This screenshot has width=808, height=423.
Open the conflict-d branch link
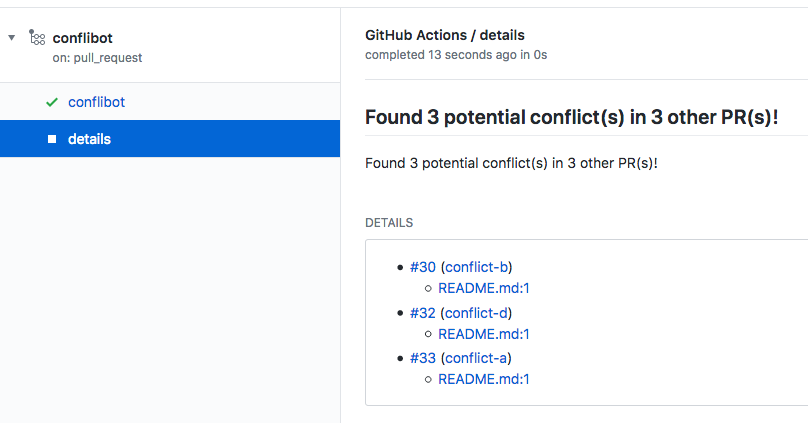point(477,313)
